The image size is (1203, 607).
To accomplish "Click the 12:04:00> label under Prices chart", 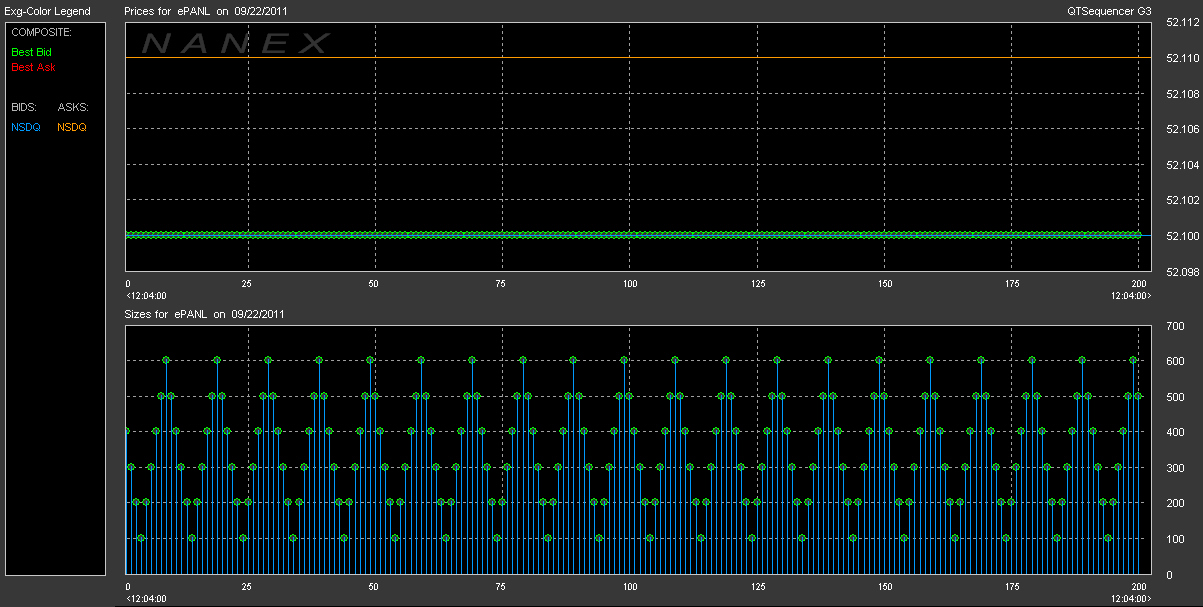I will [x=1131, y=296].
